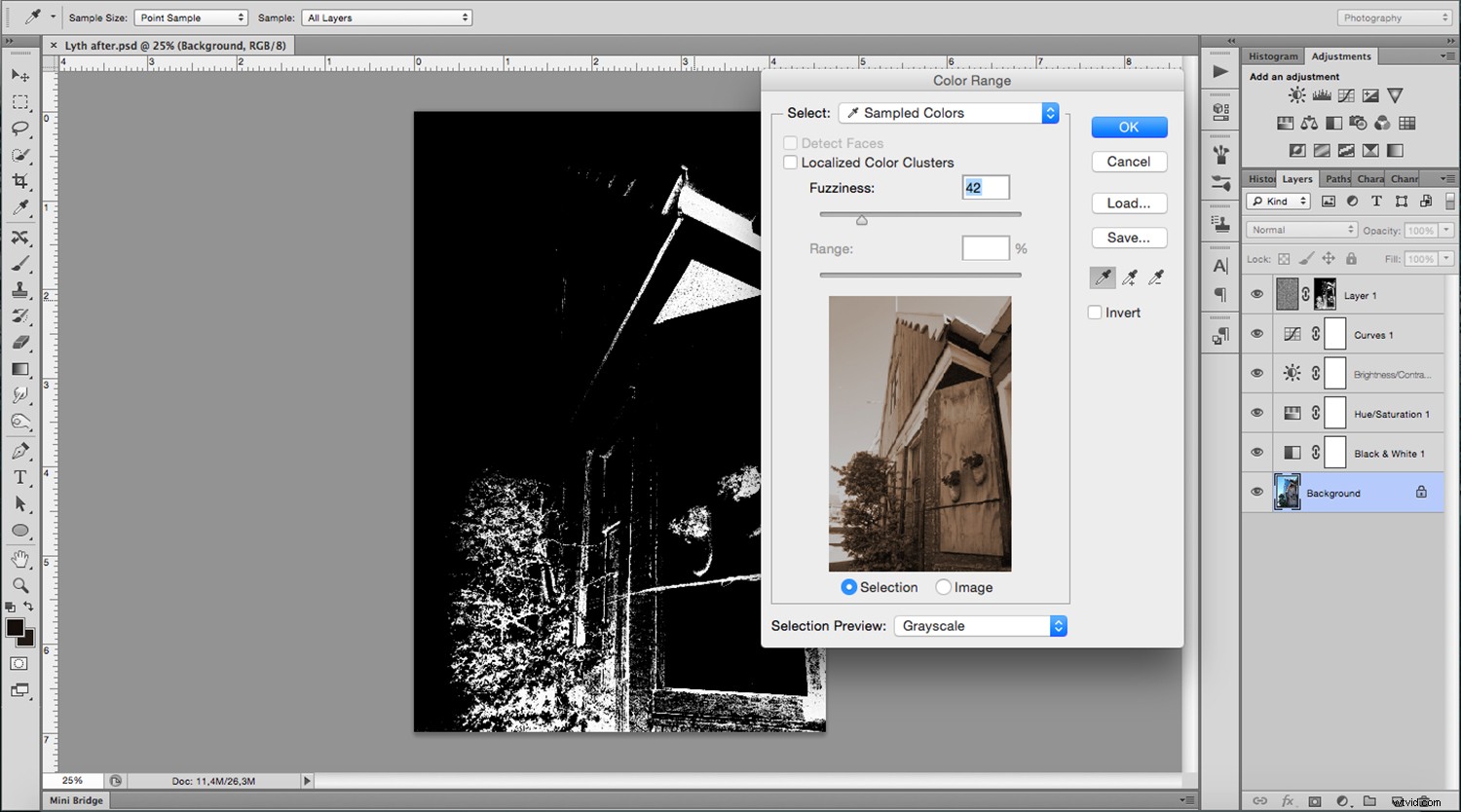
Task: Select the Lasso tool in the toolbar
Action: [20, 129]
